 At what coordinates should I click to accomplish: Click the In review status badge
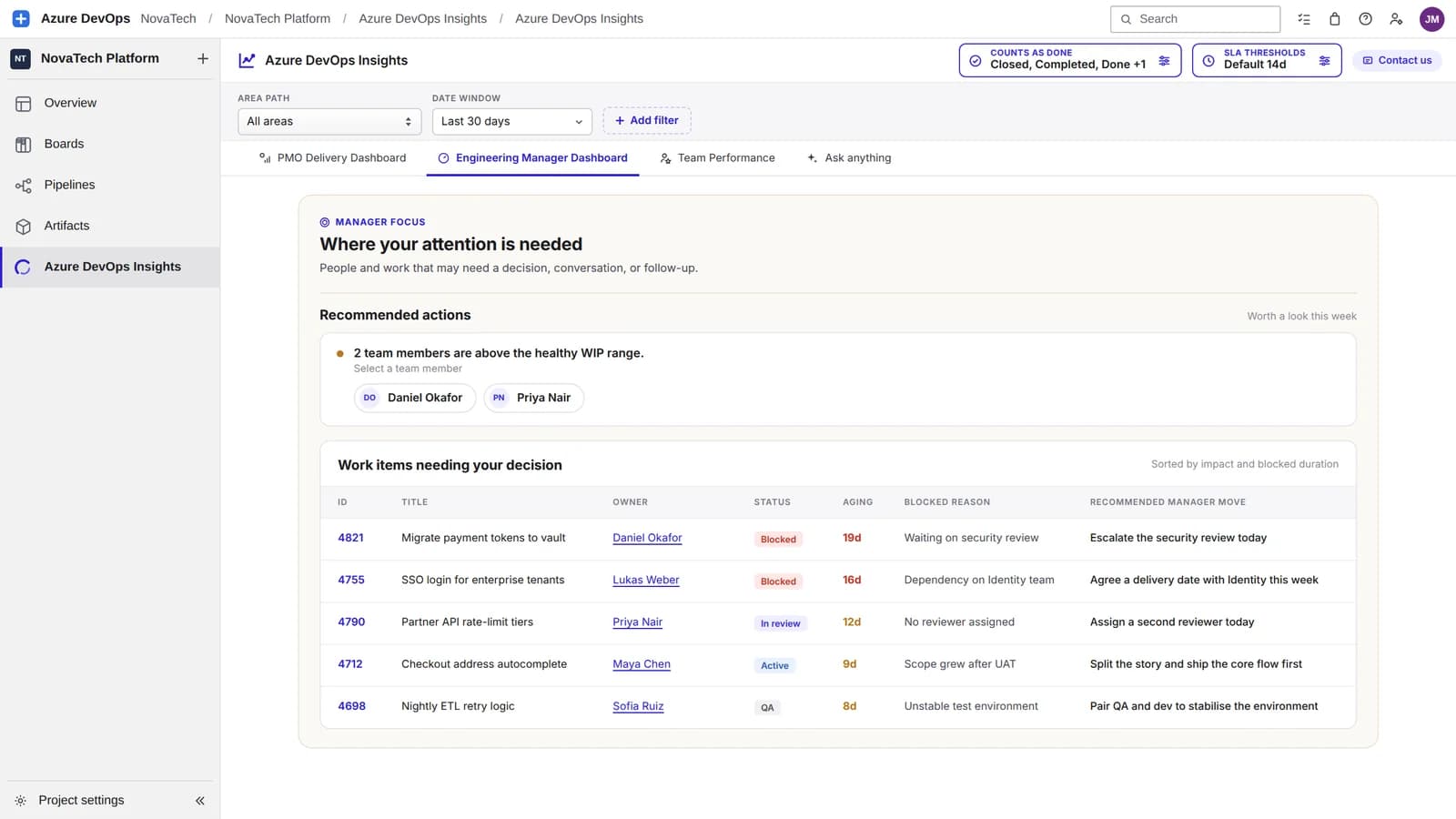(780, 623)
